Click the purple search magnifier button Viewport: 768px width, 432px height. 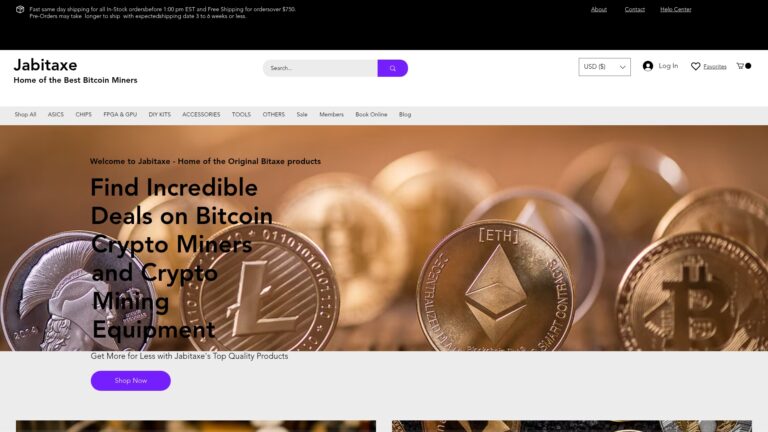pos(392,68)
